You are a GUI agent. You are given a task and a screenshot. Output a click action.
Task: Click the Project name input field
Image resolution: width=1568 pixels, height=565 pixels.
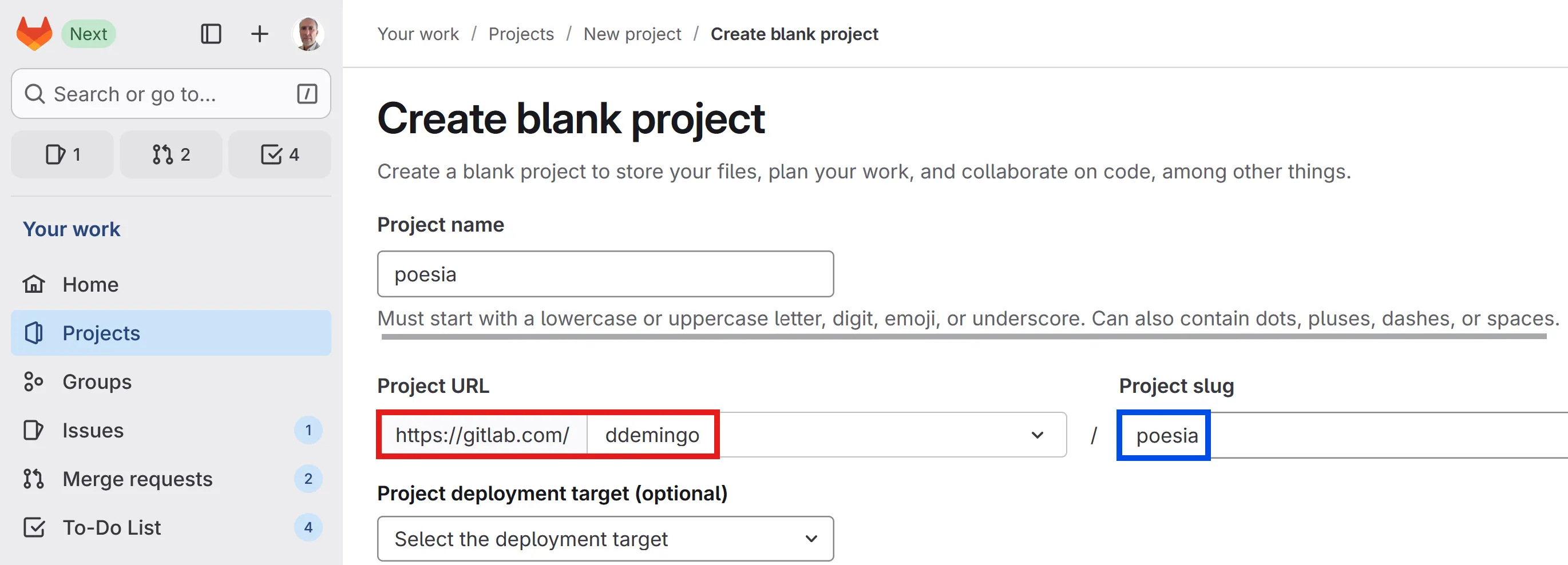(x=605, y=274)
